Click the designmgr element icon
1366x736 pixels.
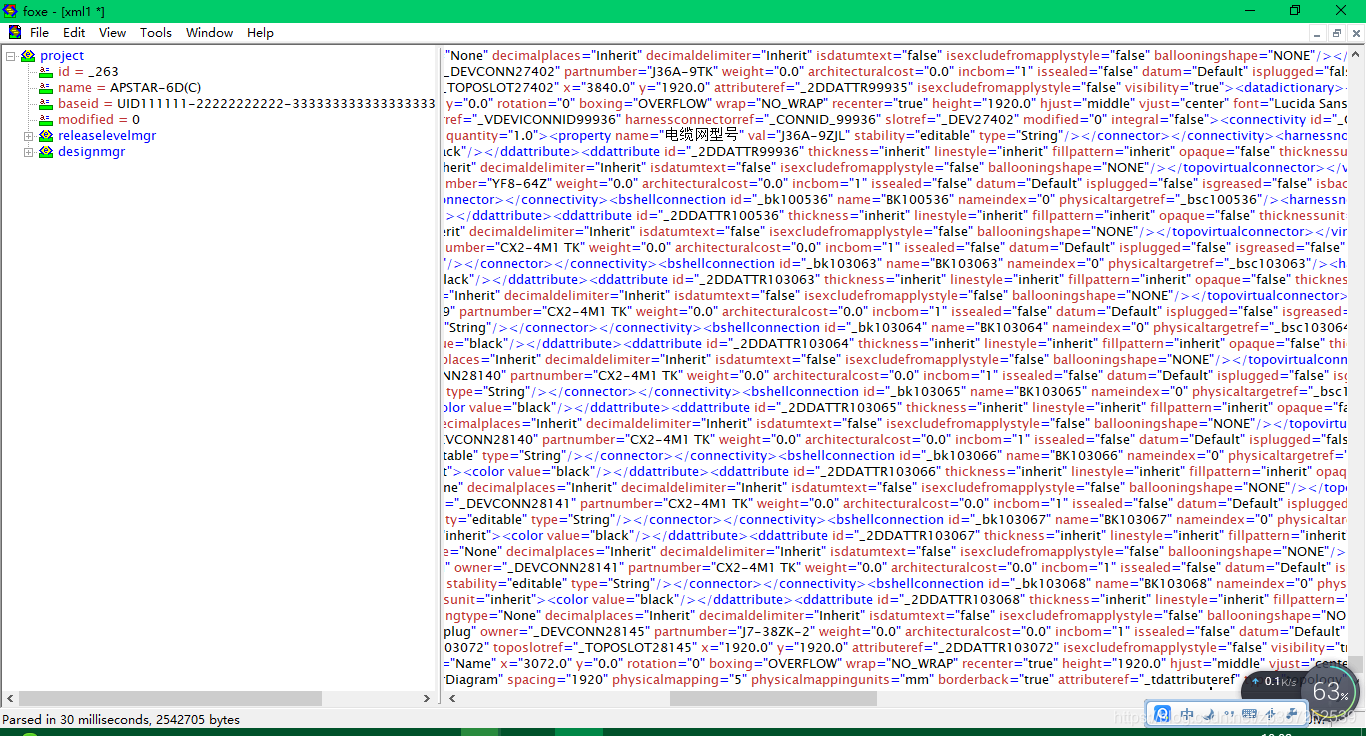[46, 151]
